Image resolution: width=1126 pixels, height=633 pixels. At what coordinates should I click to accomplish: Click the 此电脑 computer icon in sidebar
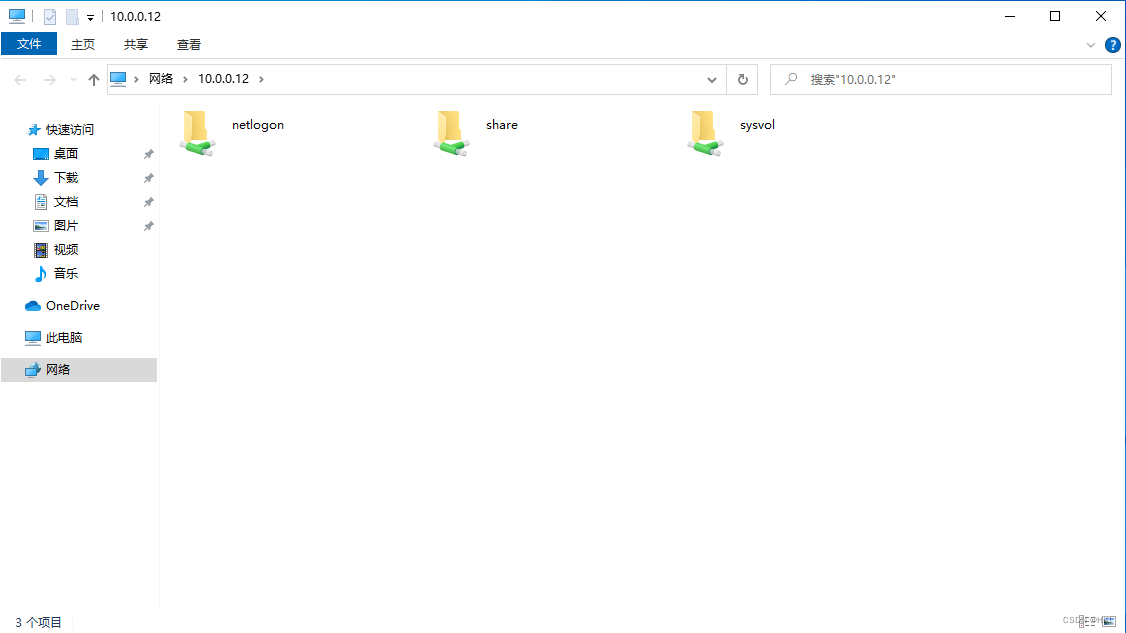point(32,338)
